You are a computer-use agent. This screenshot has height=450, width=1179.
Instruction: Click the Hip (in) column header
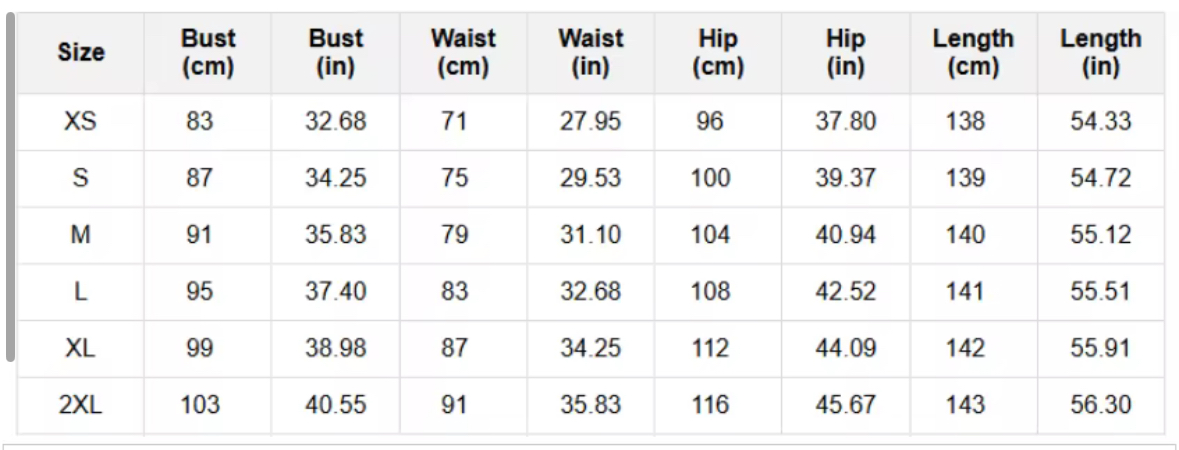click(846, 53)
